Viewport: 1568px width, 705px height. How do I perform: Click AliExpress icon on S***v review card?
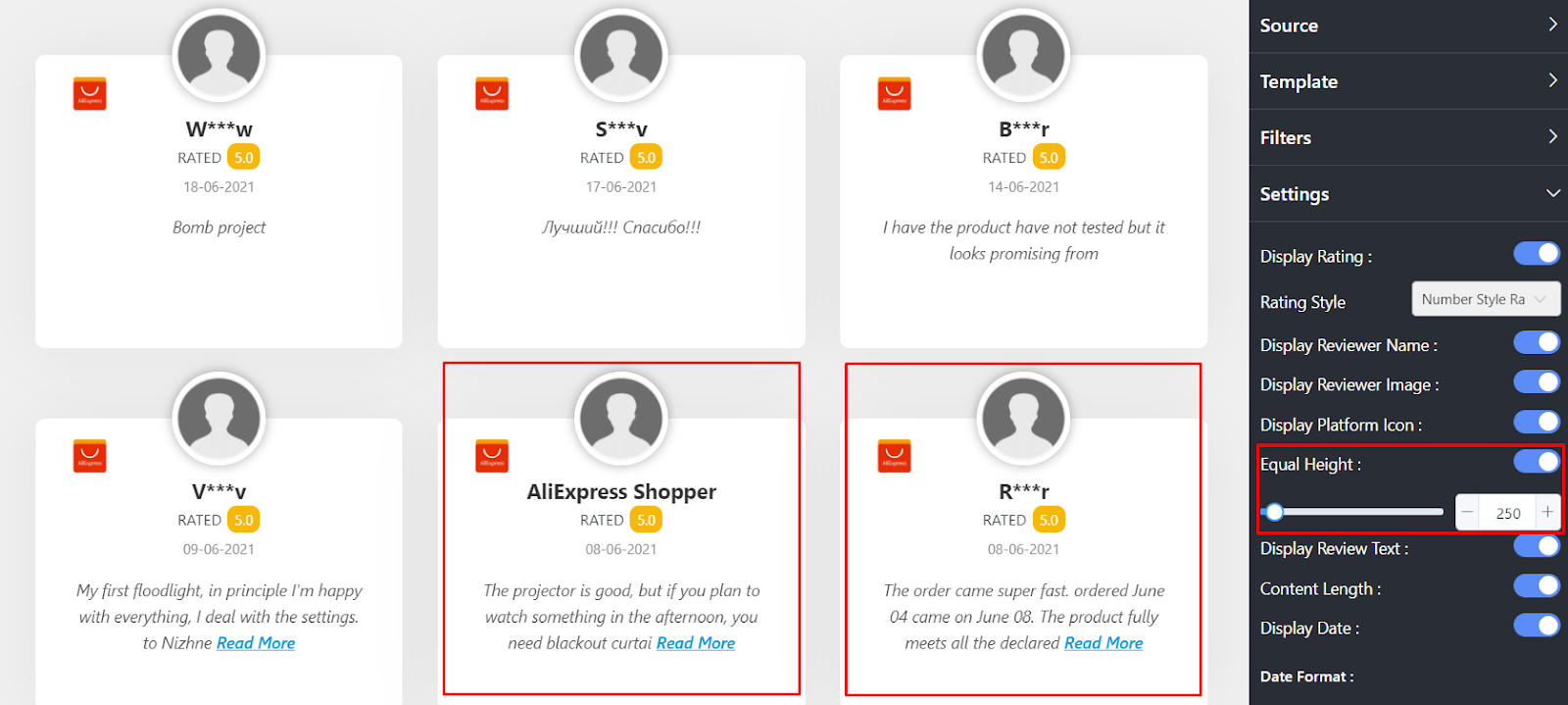pyautogui.click(x=492, y=94)
